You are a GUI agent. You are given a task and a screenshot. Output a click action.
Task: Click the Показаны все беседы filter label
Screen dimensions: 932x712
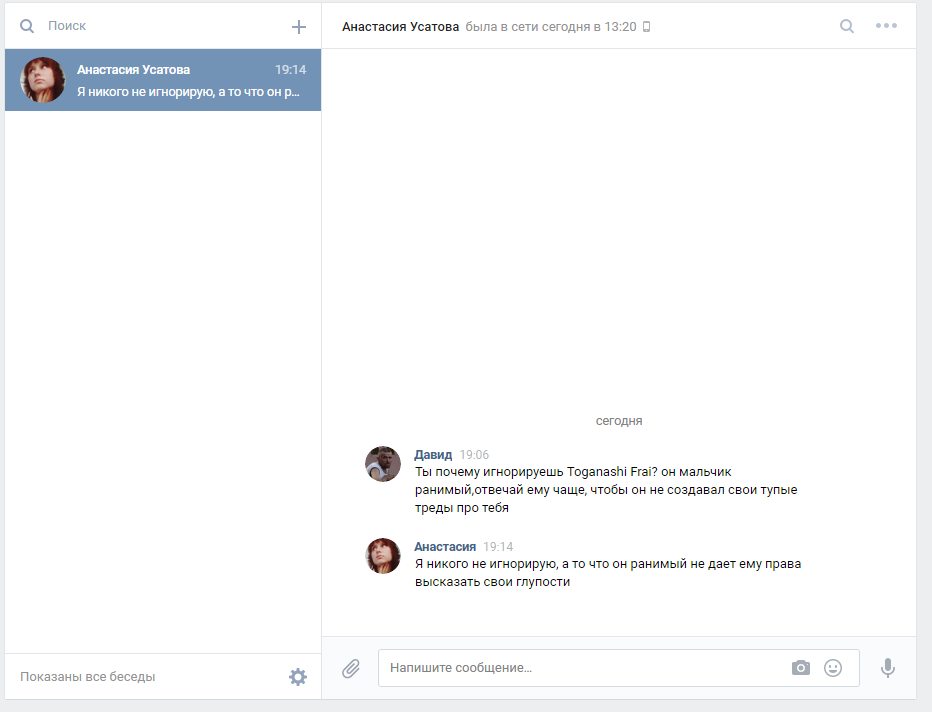coord(87,676)
